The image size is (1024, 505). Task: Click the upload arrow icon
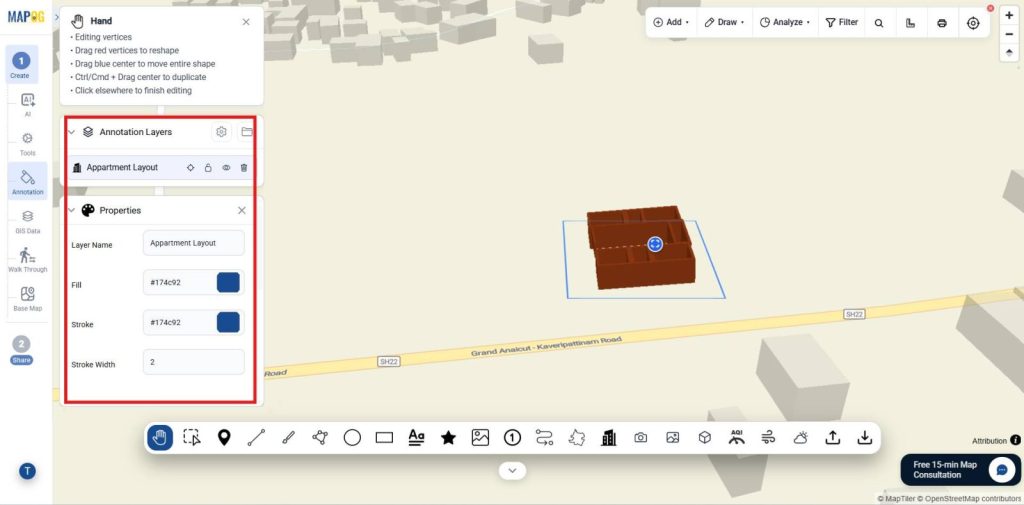(833, 438)
